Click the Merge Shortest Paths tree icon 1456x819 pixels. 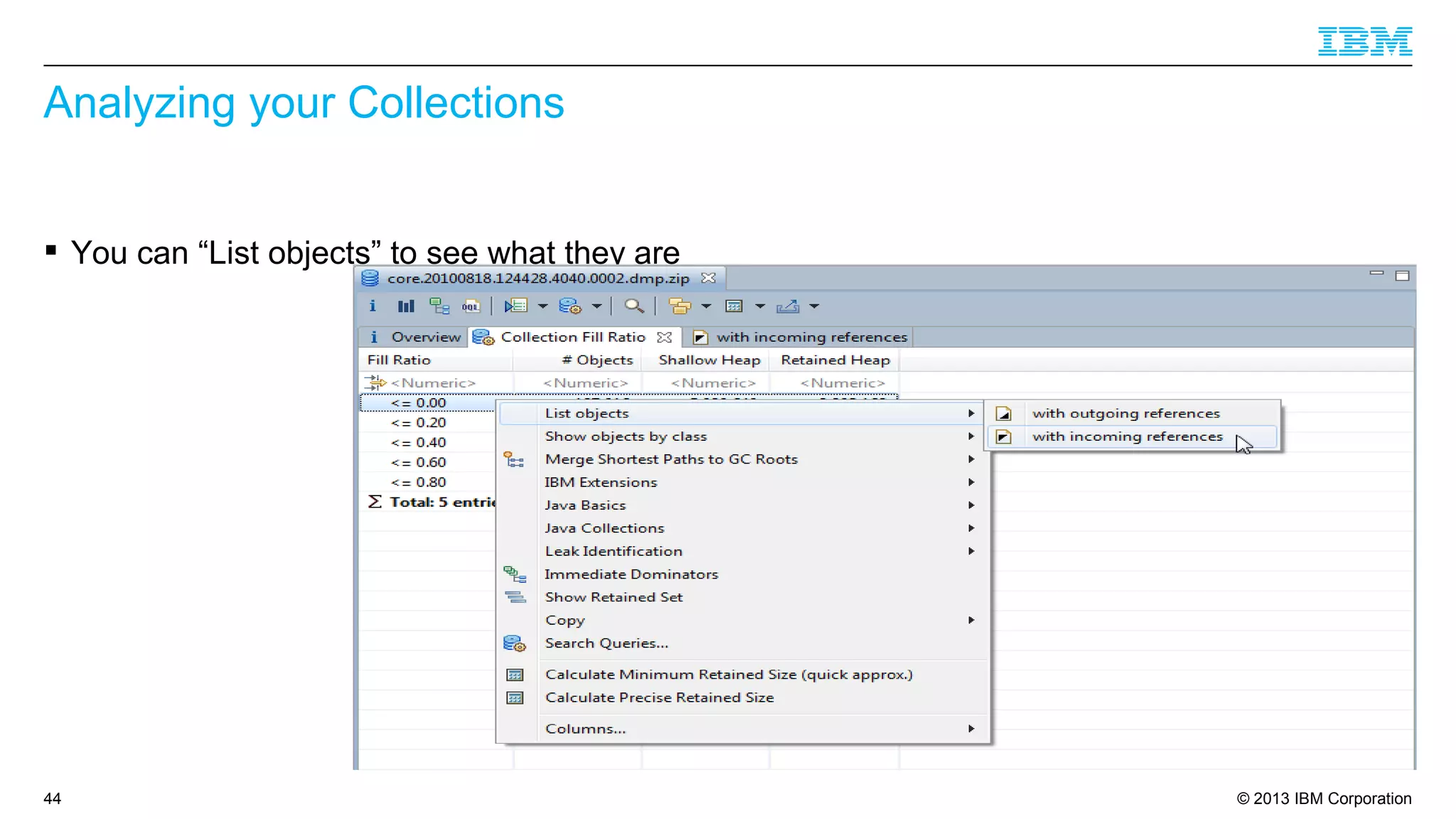tap(514, 460)
